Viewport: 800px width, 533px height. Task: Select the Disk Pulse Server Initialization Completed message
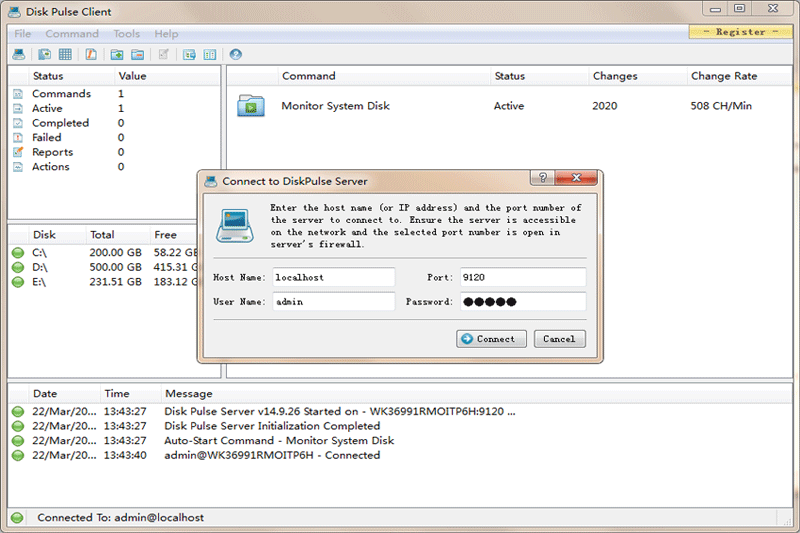[272, 426]
